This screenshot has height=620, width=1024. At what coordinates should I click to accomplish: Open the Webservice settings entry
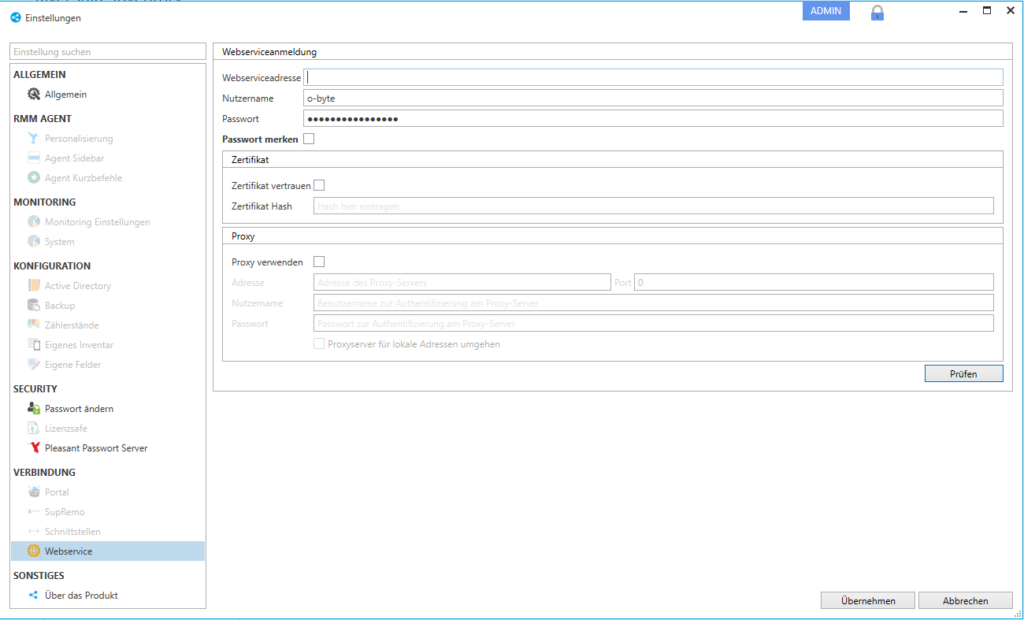click(68, 551)
